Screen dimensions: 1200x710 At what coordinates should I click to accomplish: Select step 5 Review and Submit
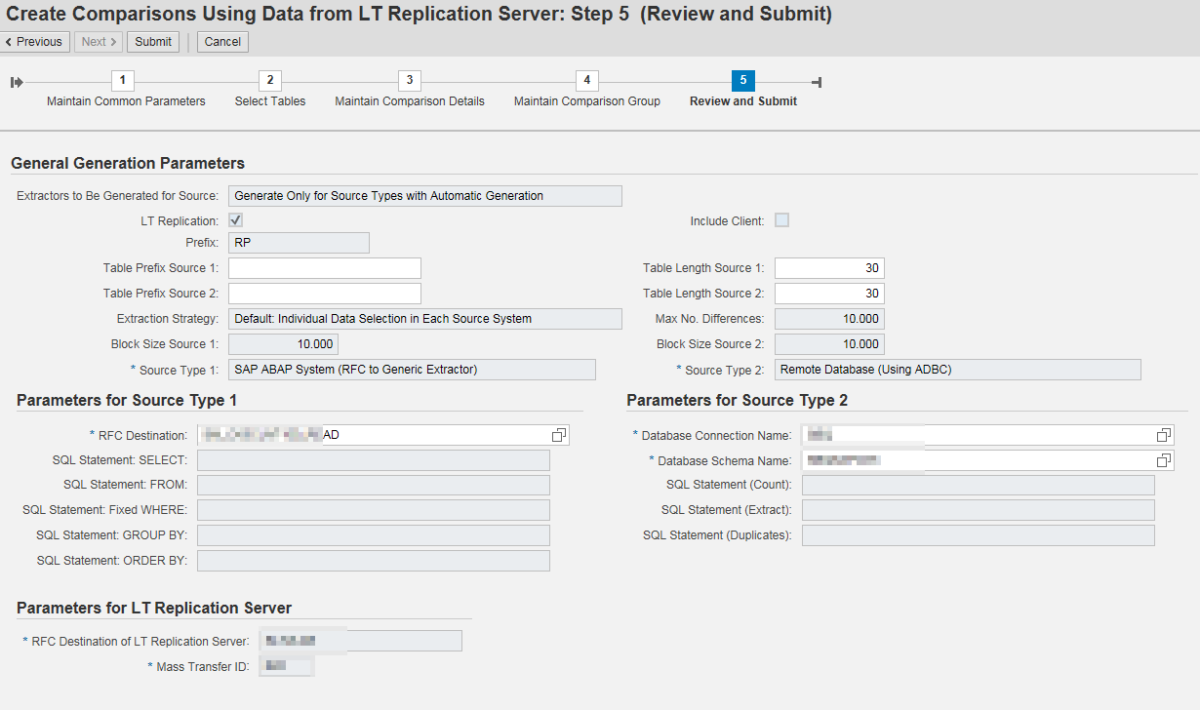tap(743, 81)
